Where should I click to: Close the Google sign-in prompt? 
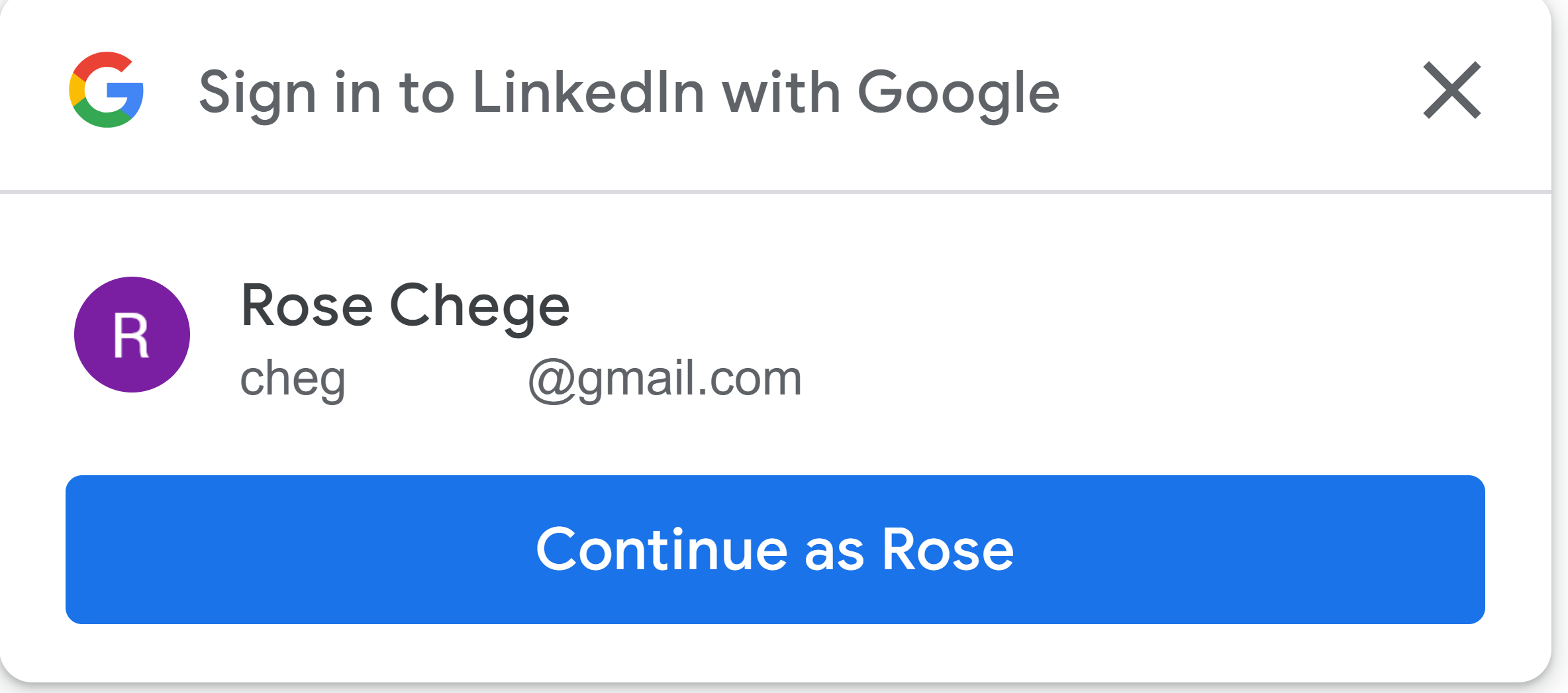[1451, 91]
